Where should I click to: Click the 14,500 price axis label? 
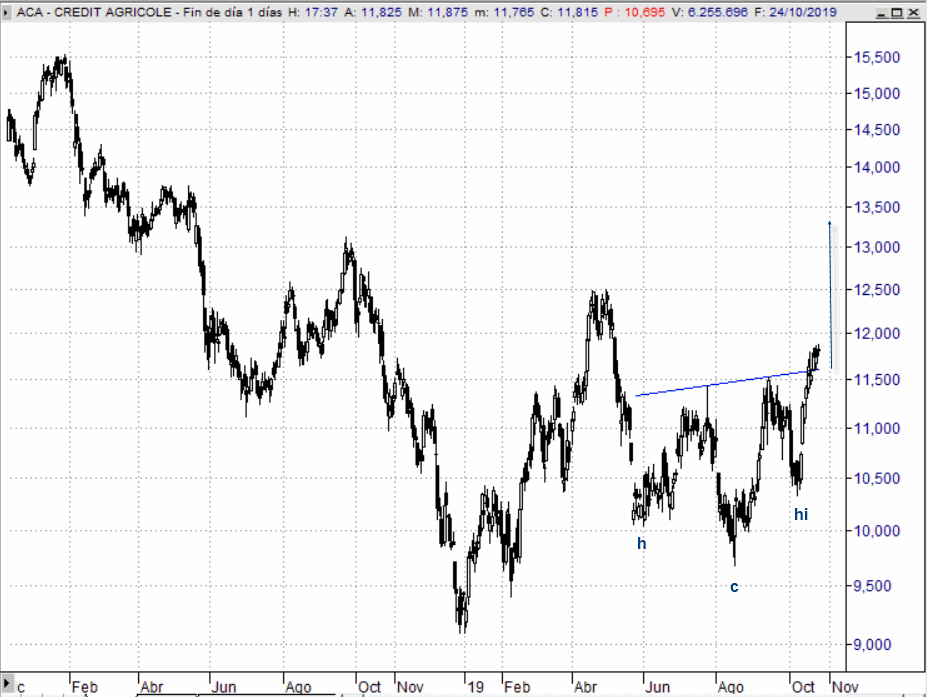877,130
